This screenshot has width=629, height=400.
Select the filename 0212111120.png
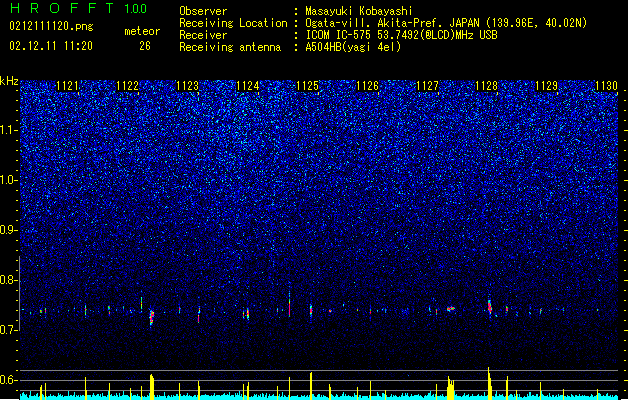51,27
